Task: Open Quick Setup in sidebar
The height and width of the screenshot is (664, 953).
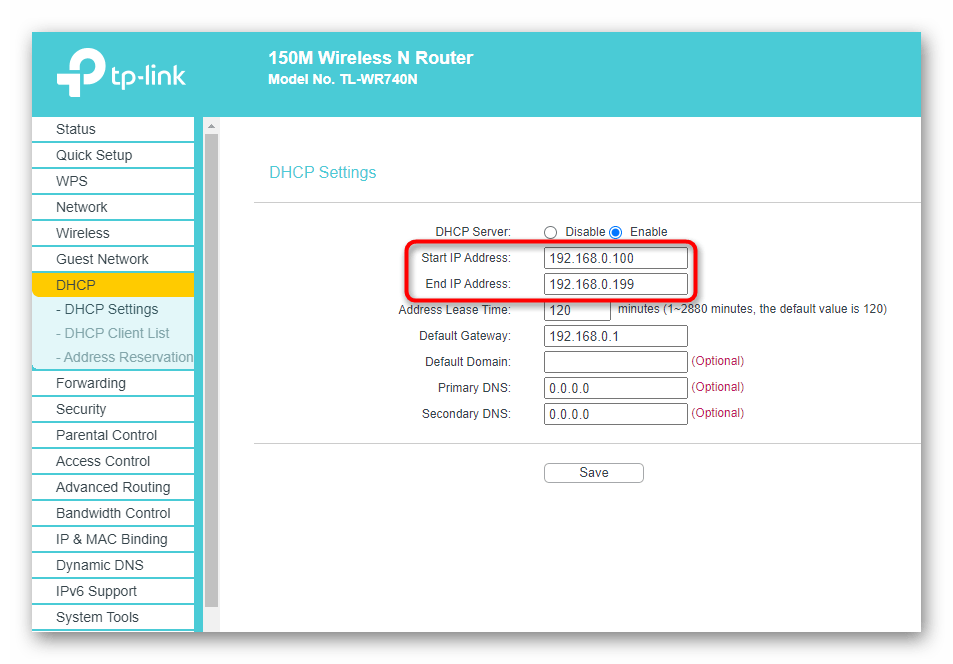Action: [x=94, y=155]
